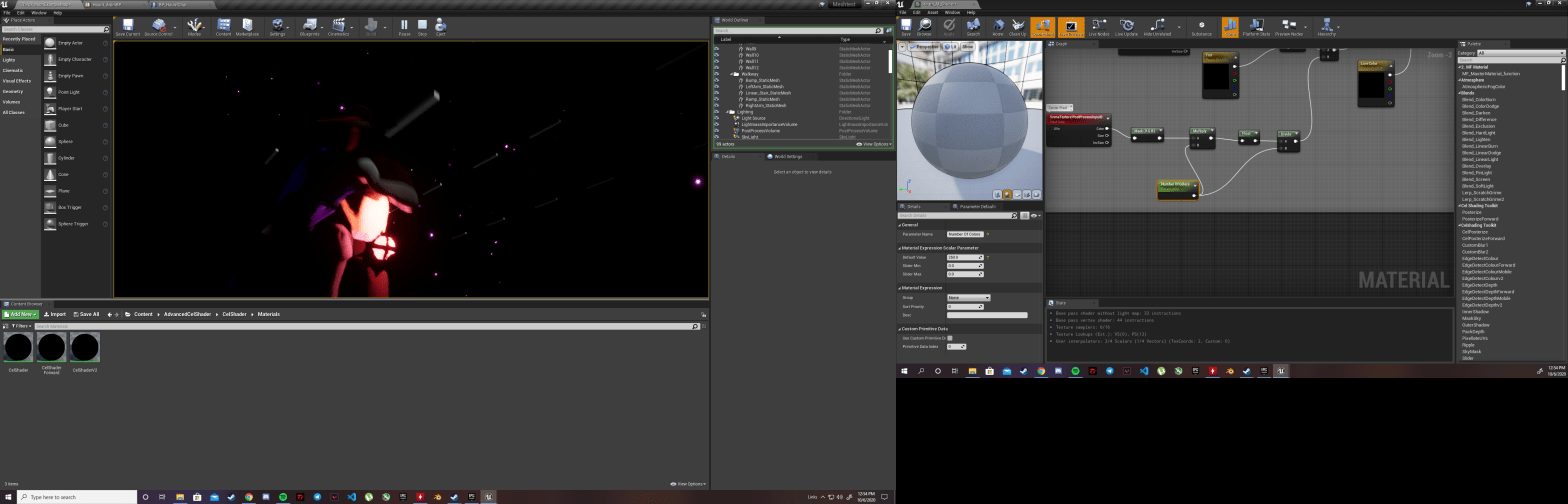
Task: Switch to the World Settings tab
Action: click(x=787, y=156)
